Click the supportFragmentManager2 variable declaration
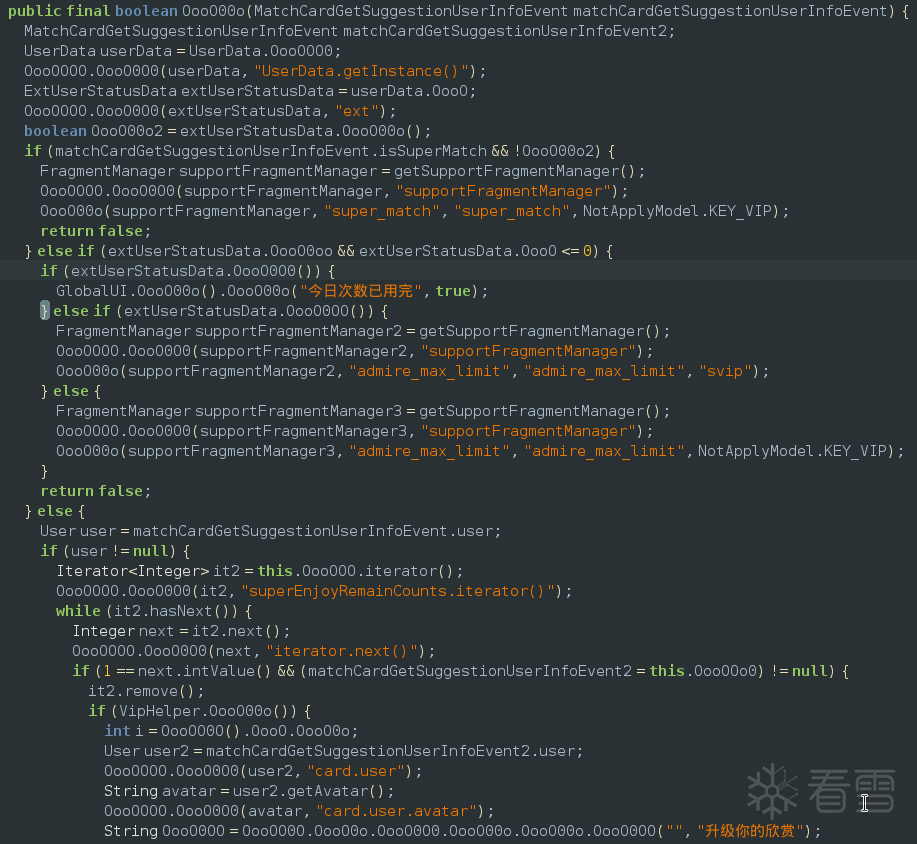This screenshot has height=844, width=917. (x=299, y=332)
